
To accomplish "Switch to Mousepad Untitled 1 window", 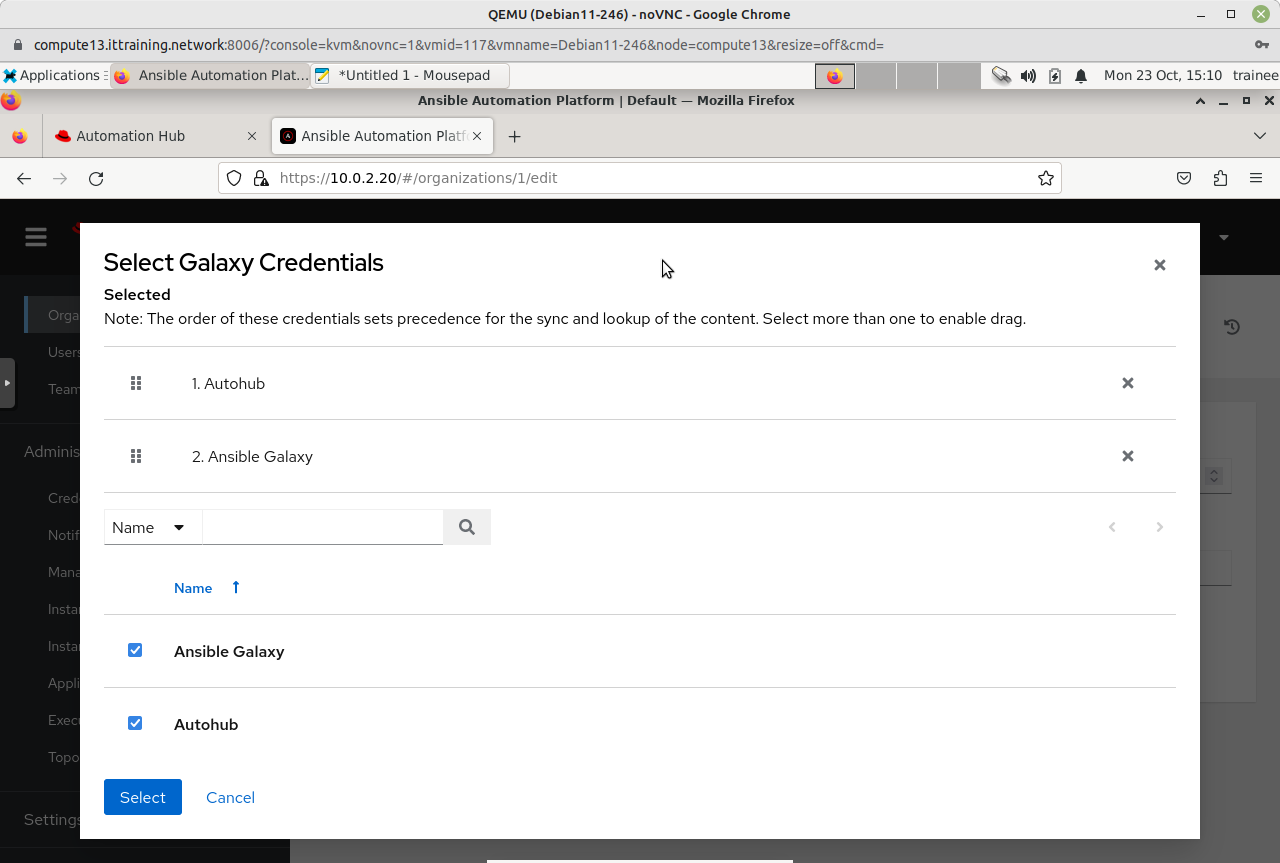I will pyautogui.click(x=409, y=75).
